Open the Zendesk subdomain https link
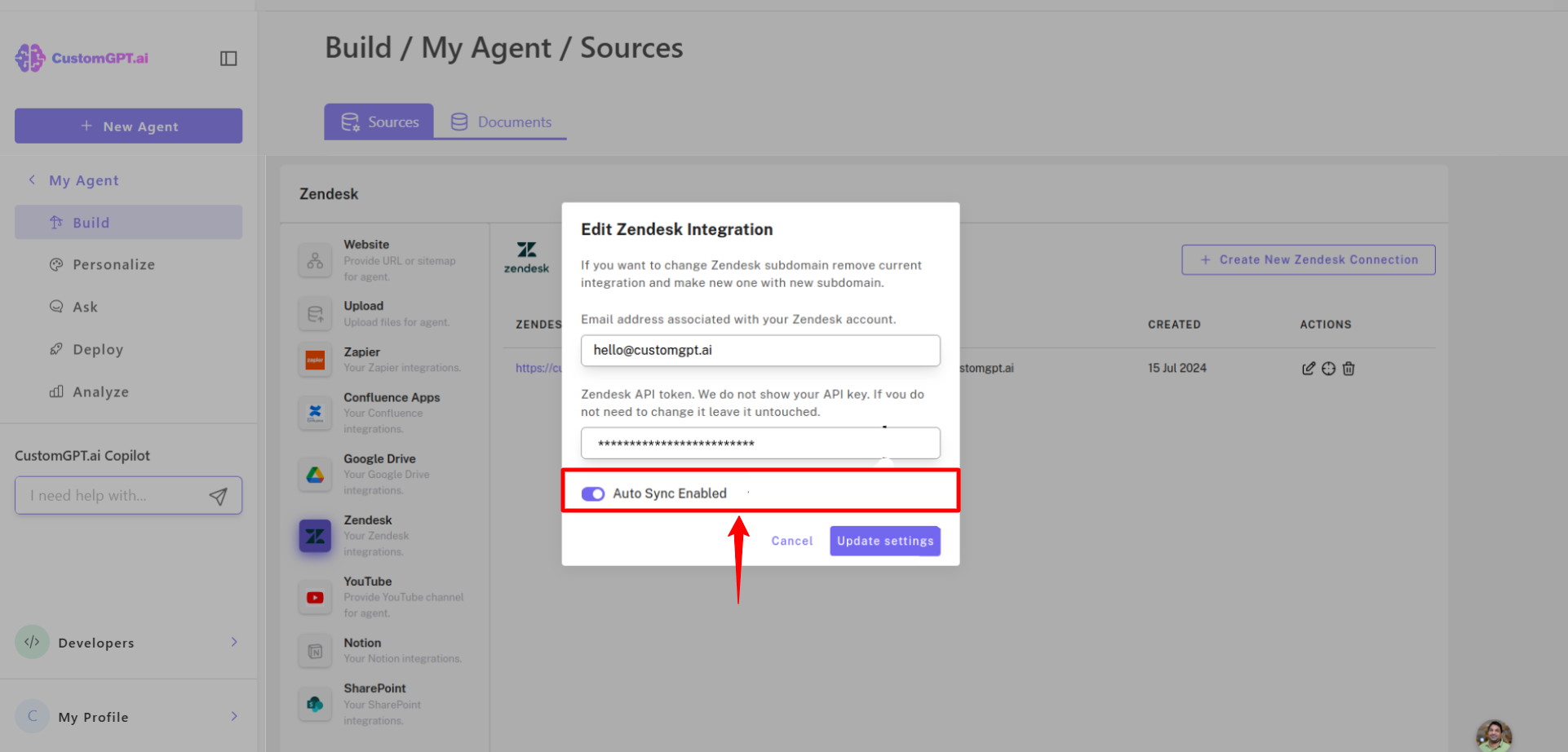The image size is (1568, 752). click(538, 368)
